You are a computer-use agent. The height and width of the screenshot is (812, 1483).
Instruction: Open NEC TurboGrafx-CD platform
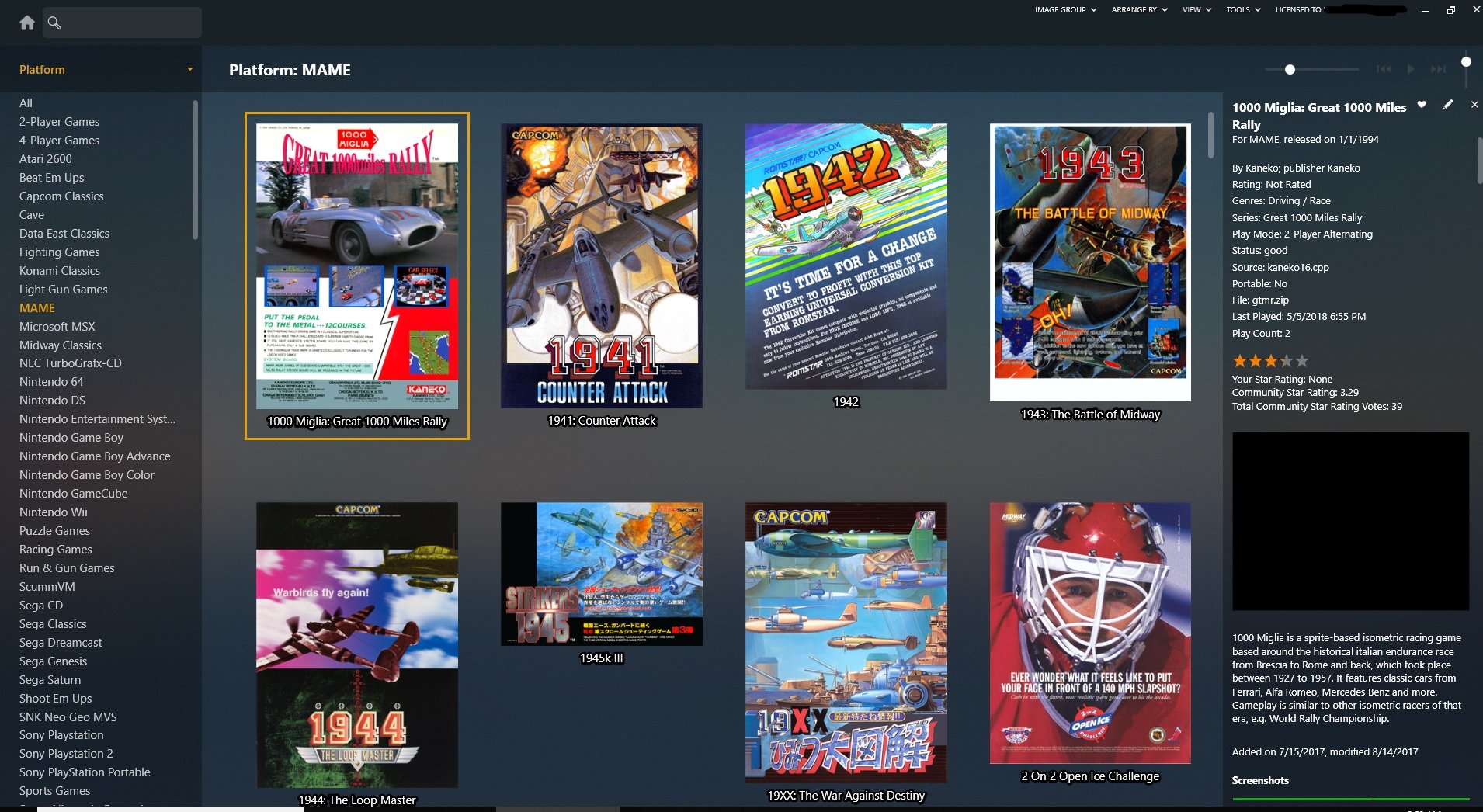70,363
